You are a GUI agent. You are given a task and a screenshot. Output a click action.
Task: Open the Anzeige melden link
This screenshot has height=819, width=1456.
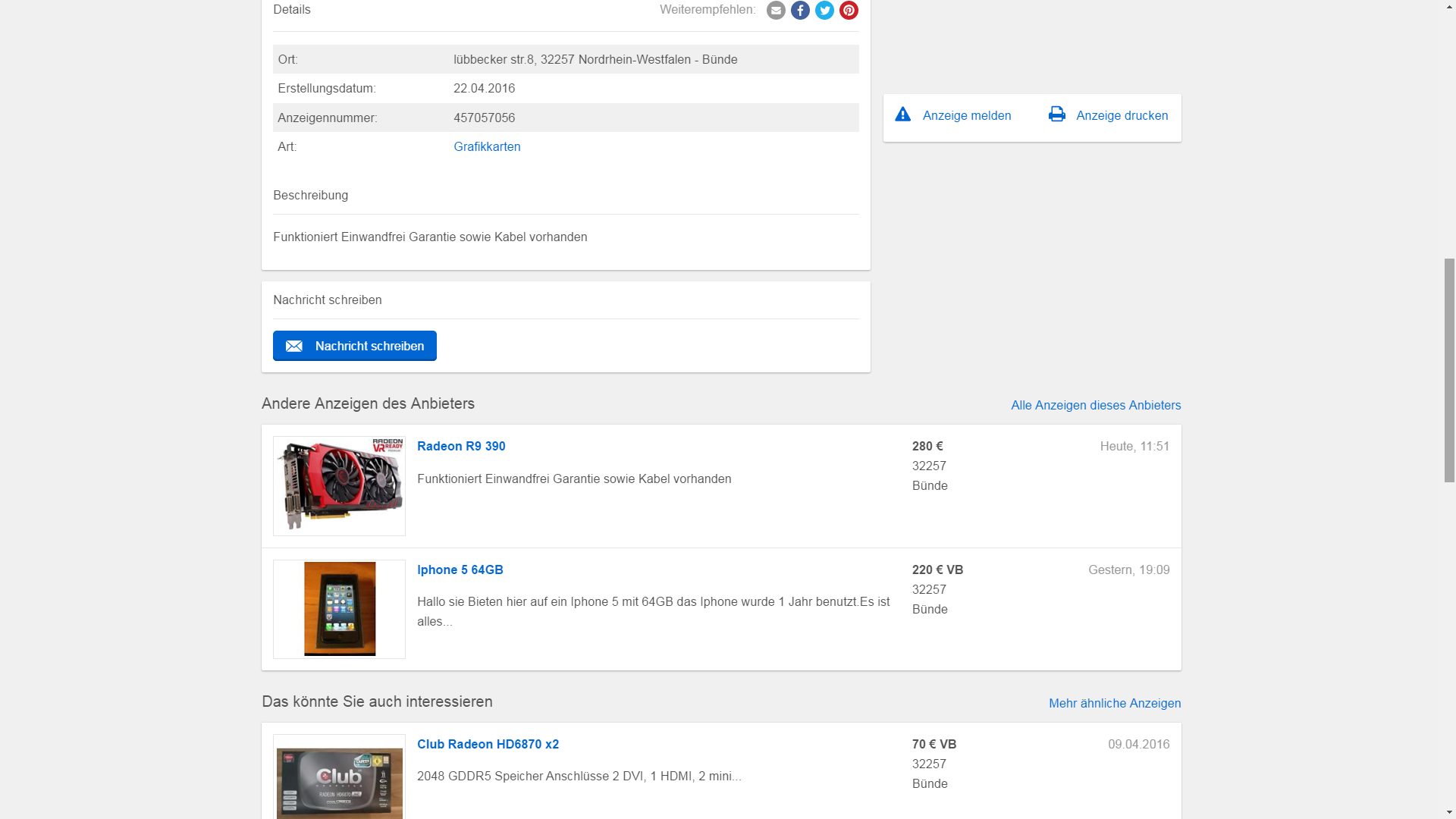(x=967, y=115)
